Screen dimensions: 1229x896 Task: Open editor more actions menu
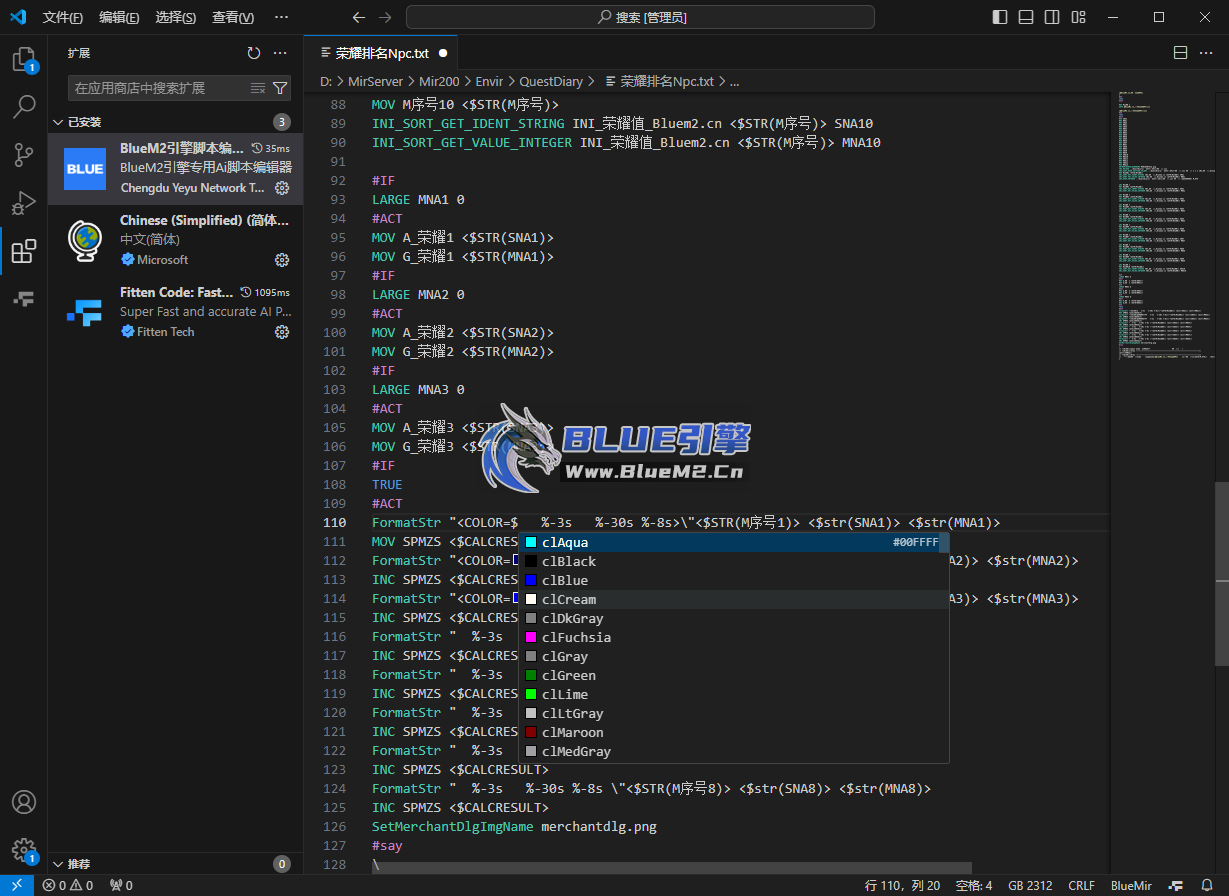pyautogui.click(x=1207, y=53)
